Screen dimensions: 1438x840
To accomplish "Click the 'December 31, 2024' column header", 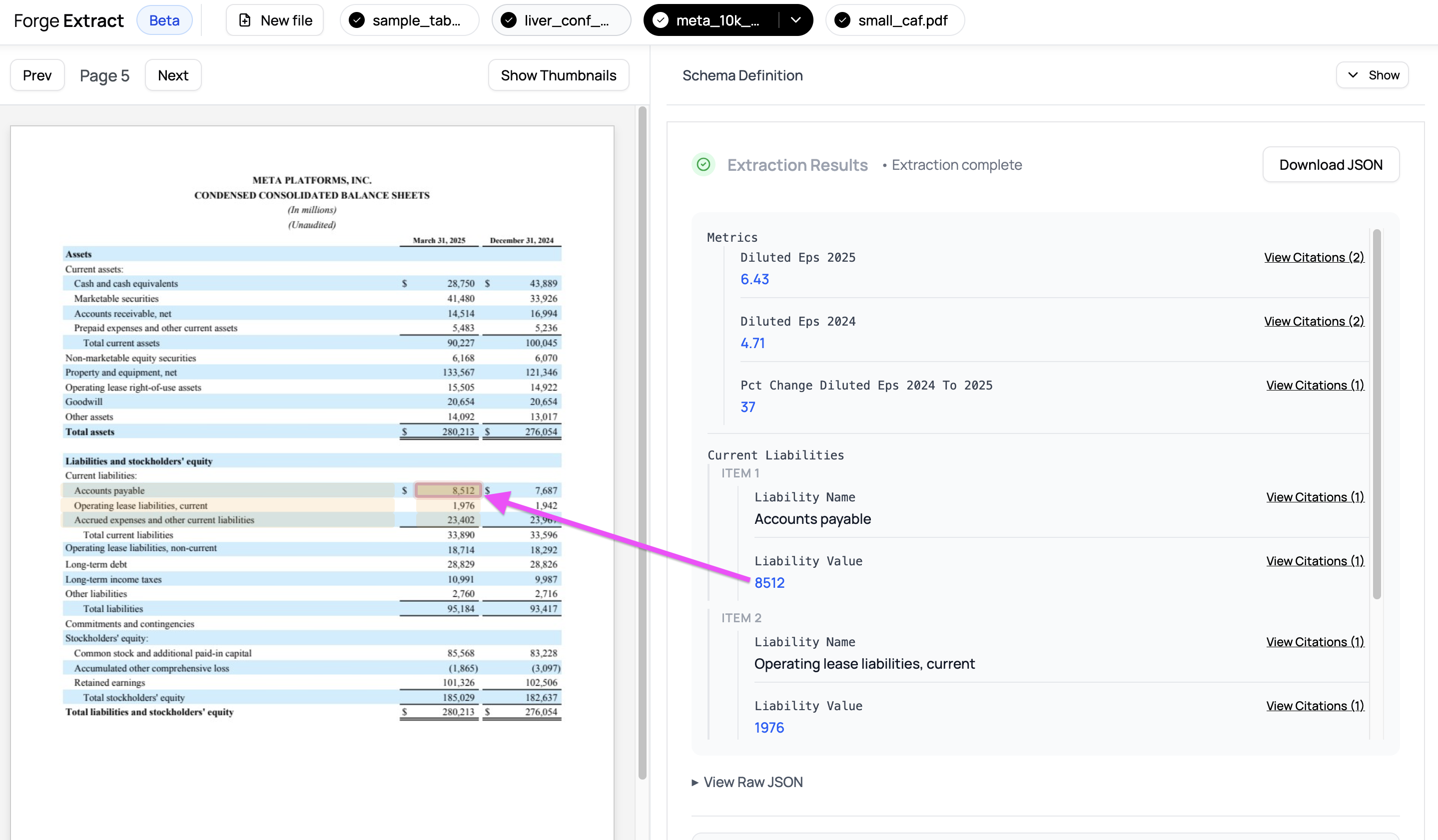I will click(522, 240).
